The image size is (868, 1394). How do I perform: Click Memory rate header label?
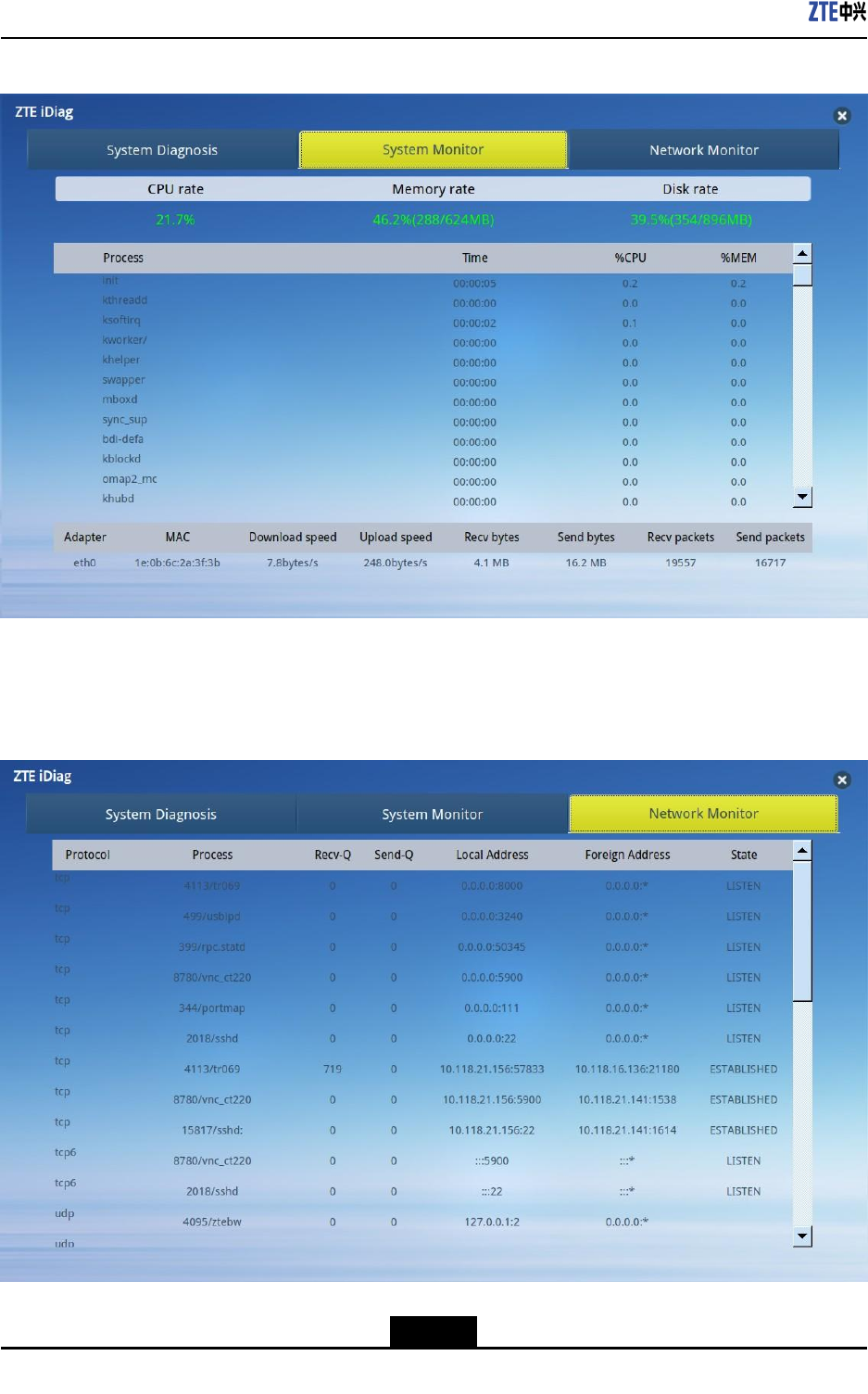pyautogui.click(x=434, y=189)
